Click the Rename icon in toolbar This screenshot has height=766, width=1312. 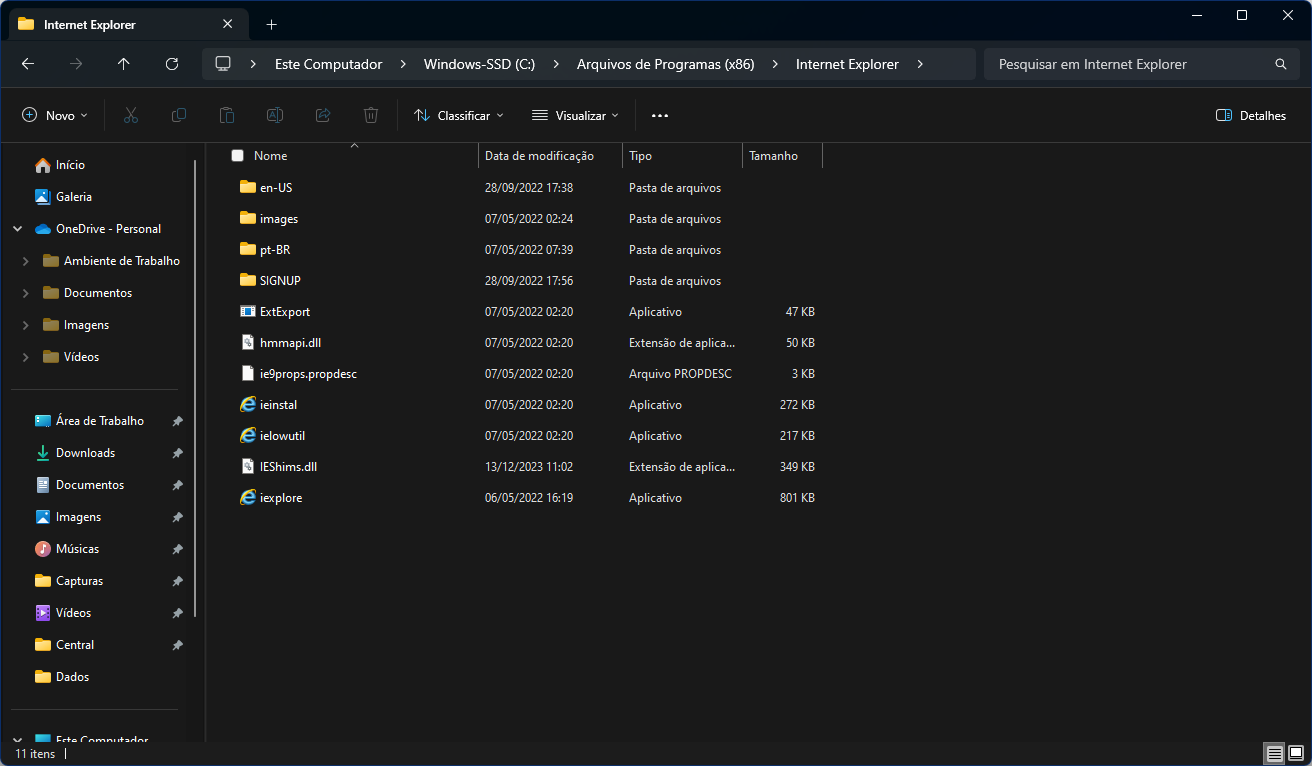(x=275, y=115)
